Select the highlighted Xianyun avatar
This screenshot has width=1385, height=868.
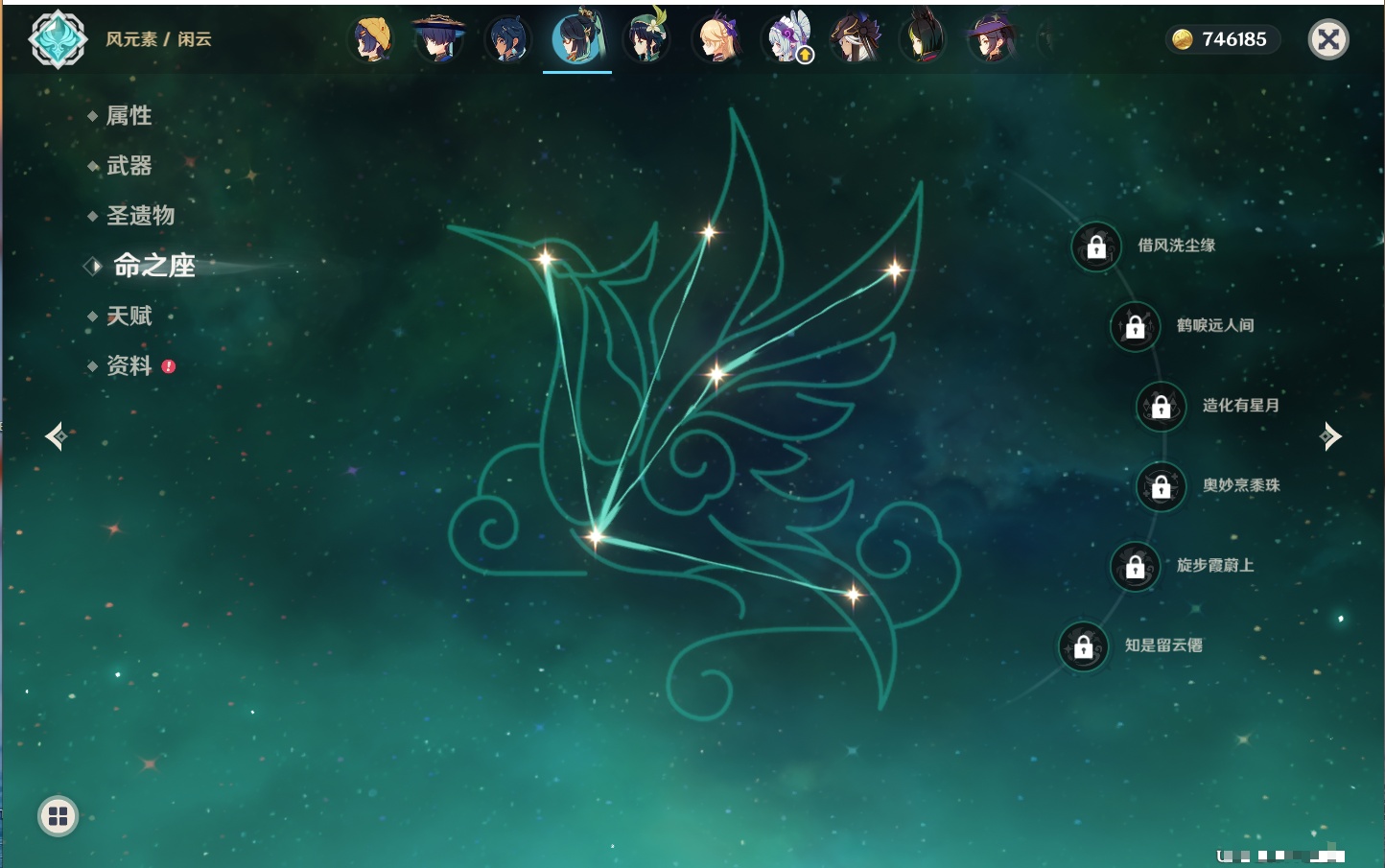click(x=577, y=38)
